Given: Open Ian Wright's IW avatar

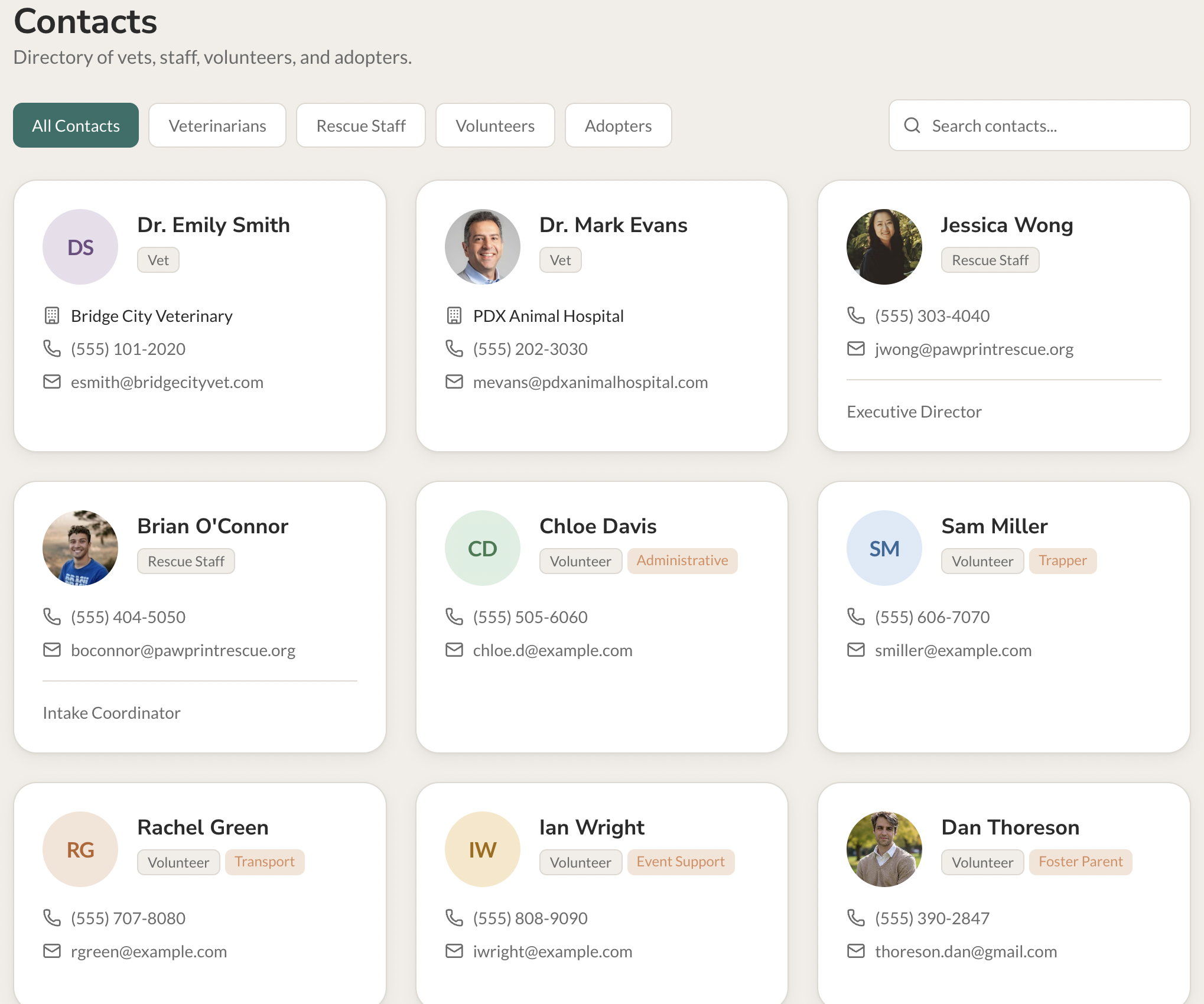Looking at the screenshot, I should [x=483, y=849].
